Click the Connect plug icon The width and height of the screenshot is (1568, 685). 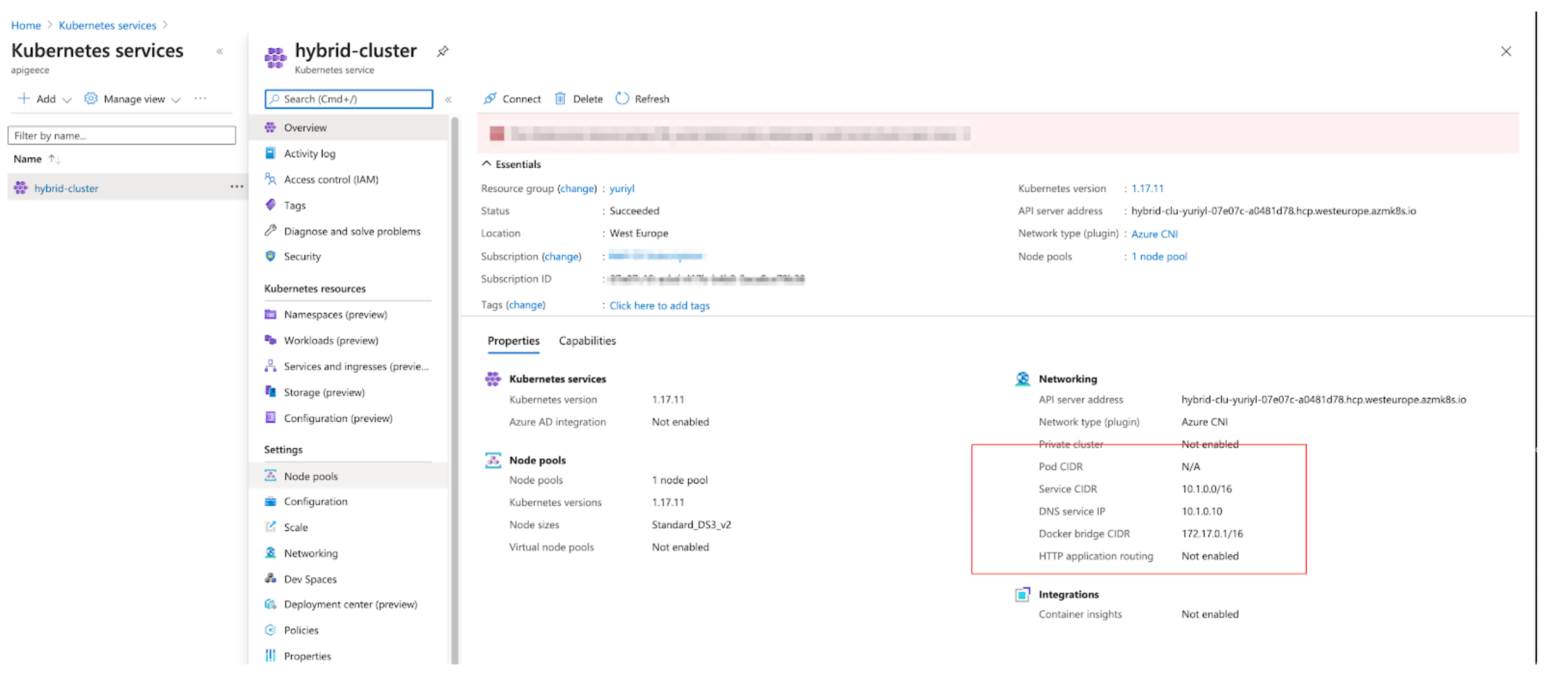coord(490,98)
